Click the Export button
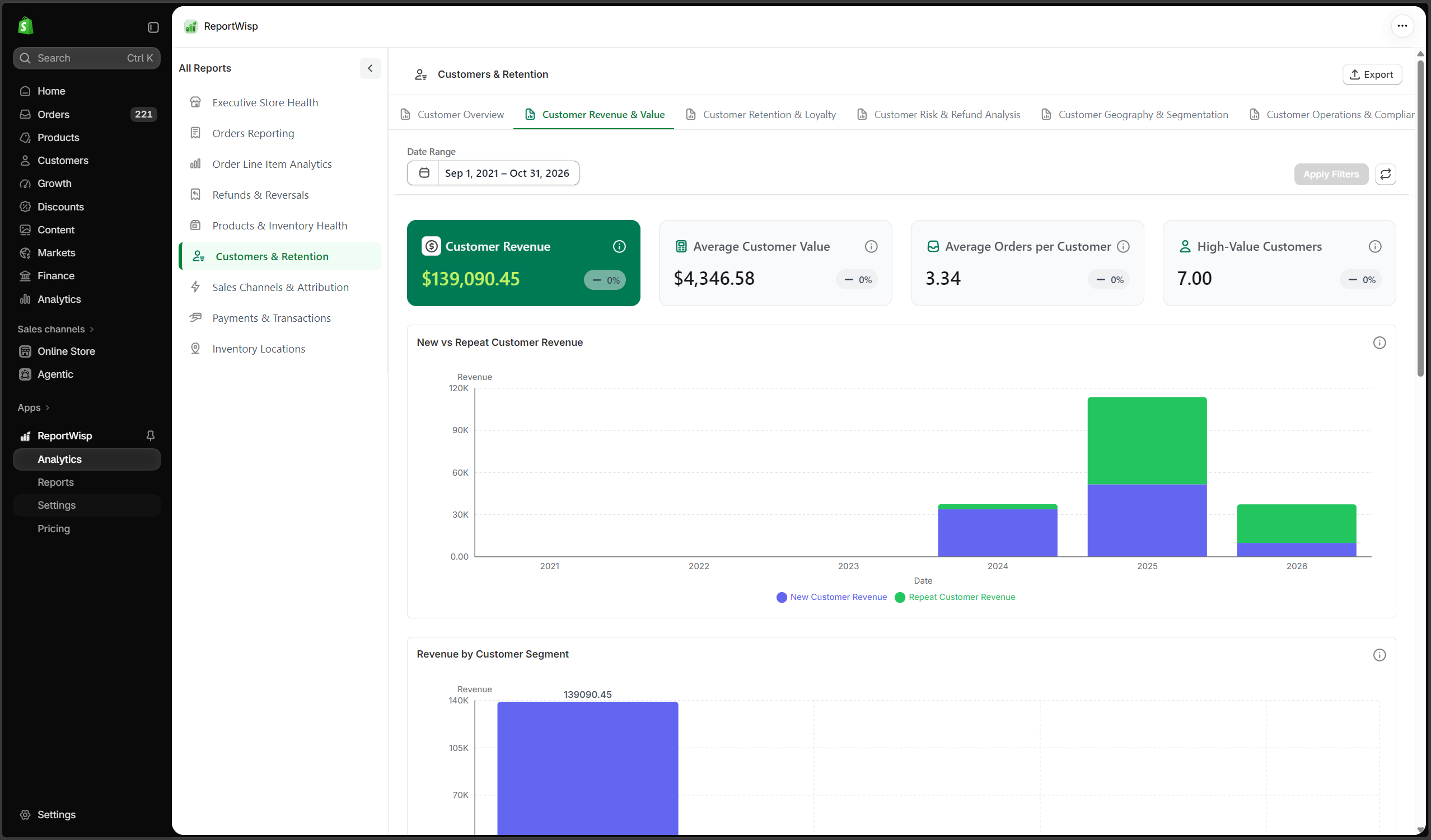 [1372, 74]
